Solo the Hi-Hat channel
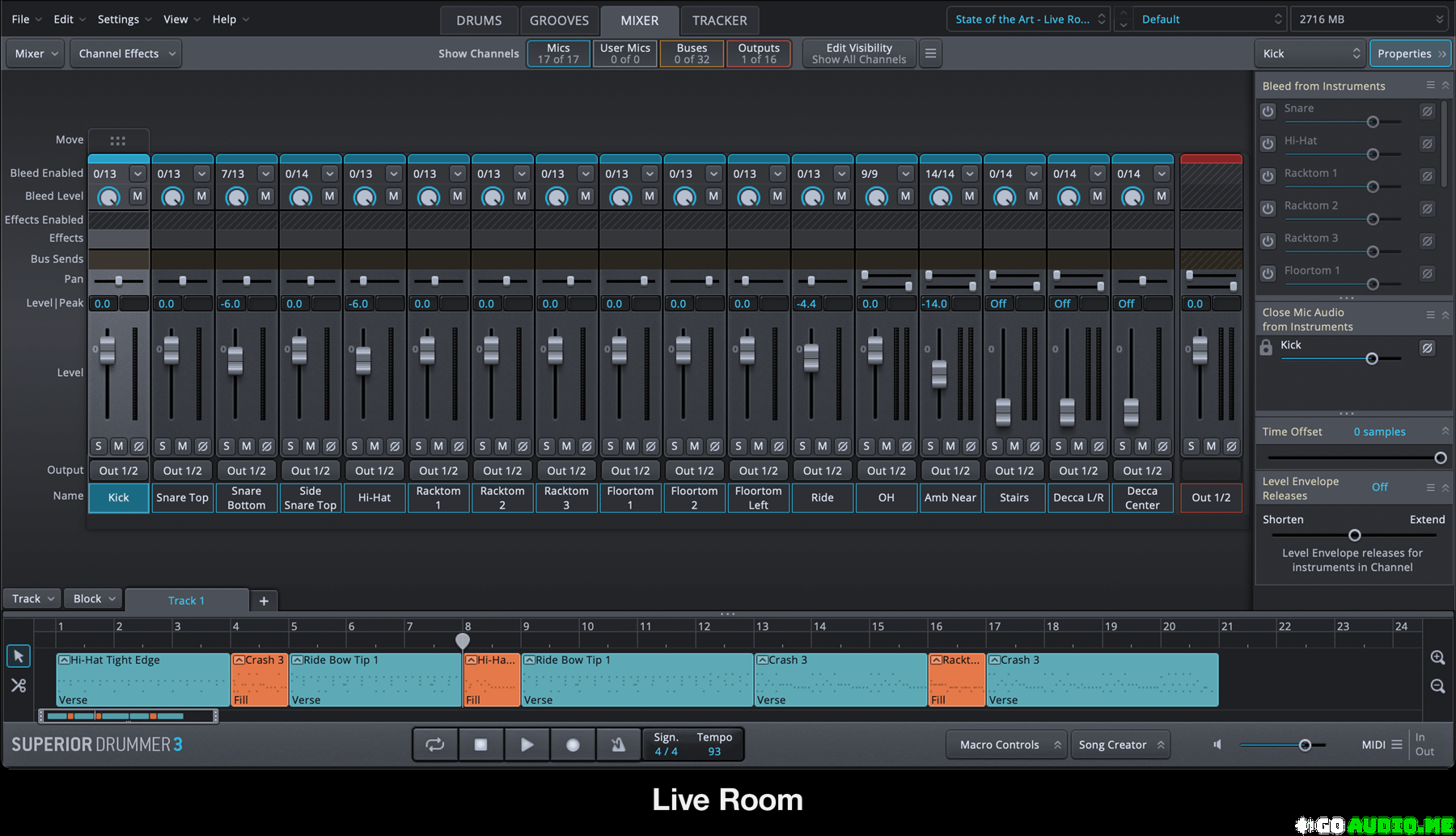Screen dimensions: 1456x836 coord(354,446)
